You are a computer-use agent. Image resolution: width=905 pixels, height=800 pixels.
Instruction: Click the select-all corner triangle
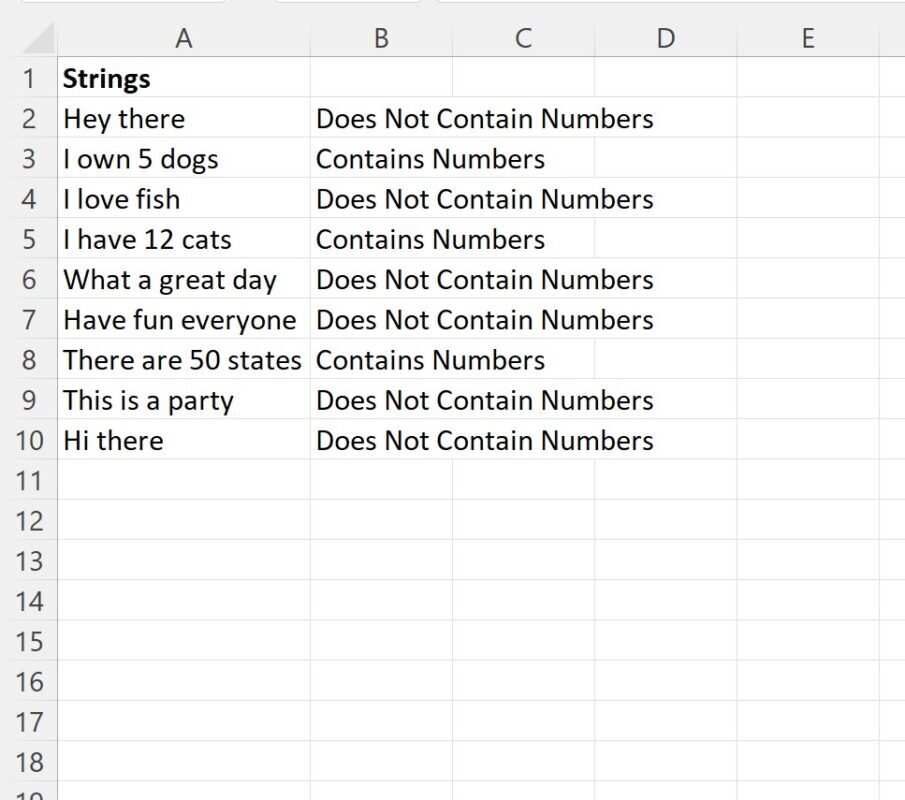click(x=37, y=39)
